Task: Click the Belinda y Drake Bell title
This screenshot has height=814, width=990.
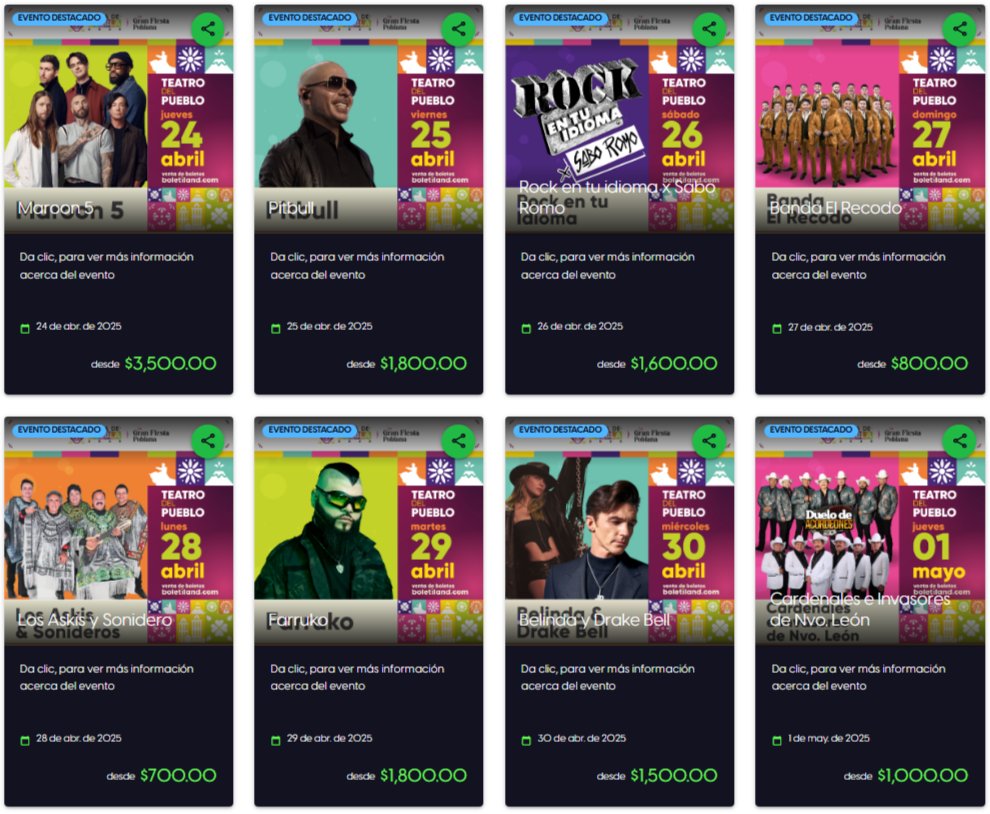Action: pyautogui.click(x=593, y=619)
